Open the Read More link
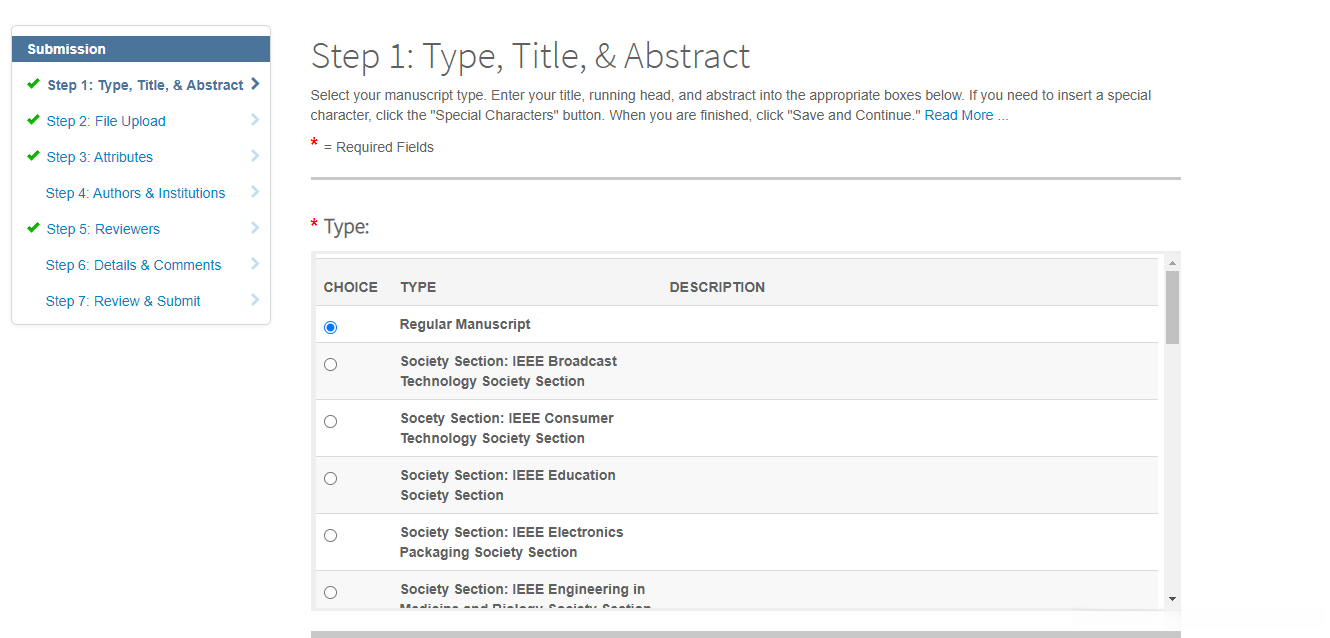The height and width of the screenshot is (638, 1330). coord(966,115)
